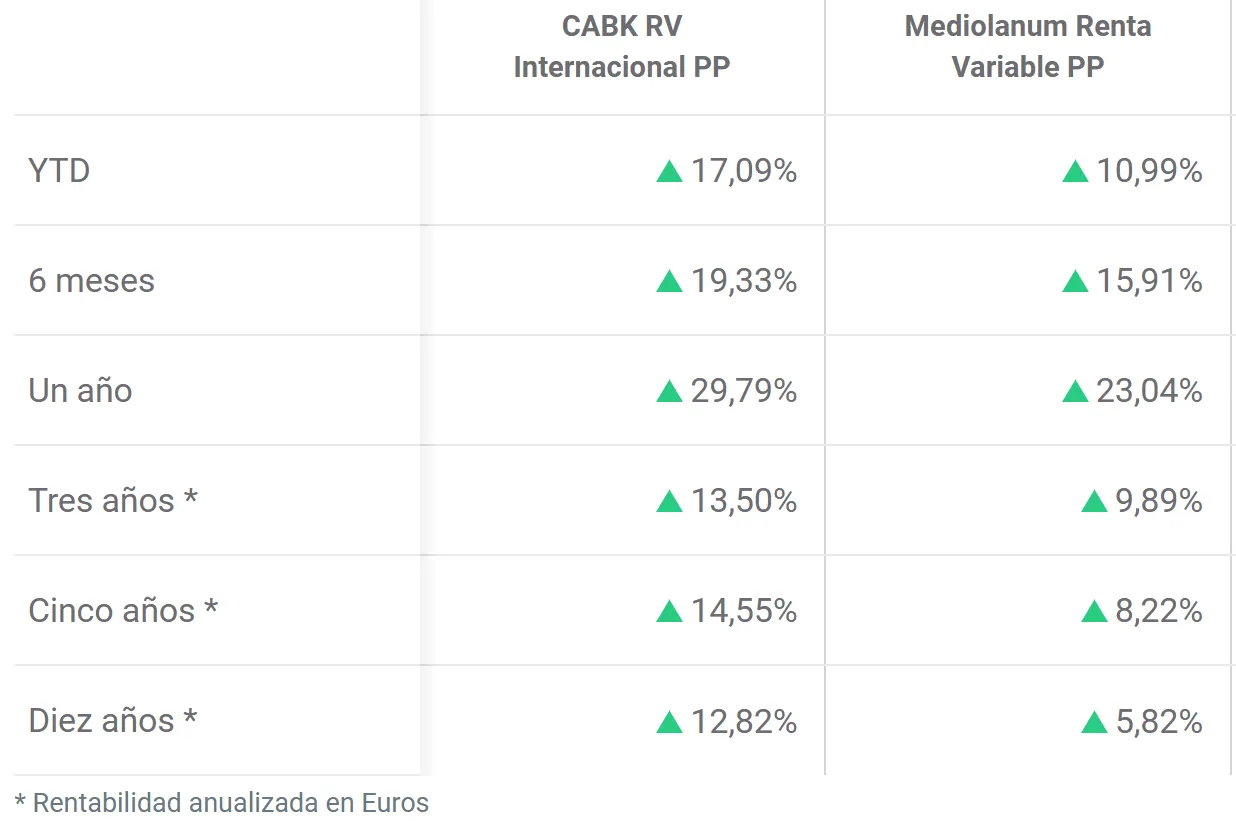Viewport: 1236px width, 821px height.
Task: Select the up arrow beside 19,33%
Action: (x=669, y=282)
